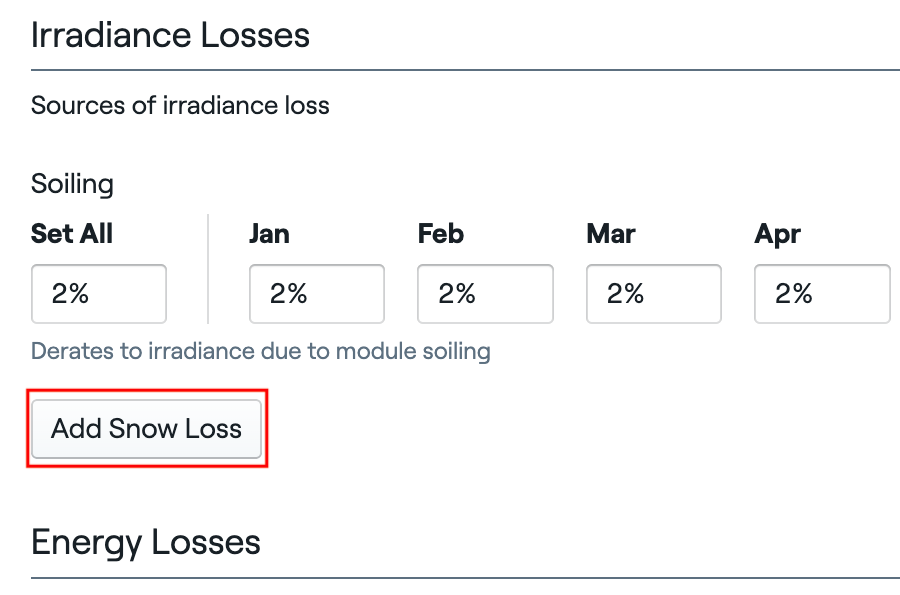Click the horizontal rule under Energy Losses

465,578
